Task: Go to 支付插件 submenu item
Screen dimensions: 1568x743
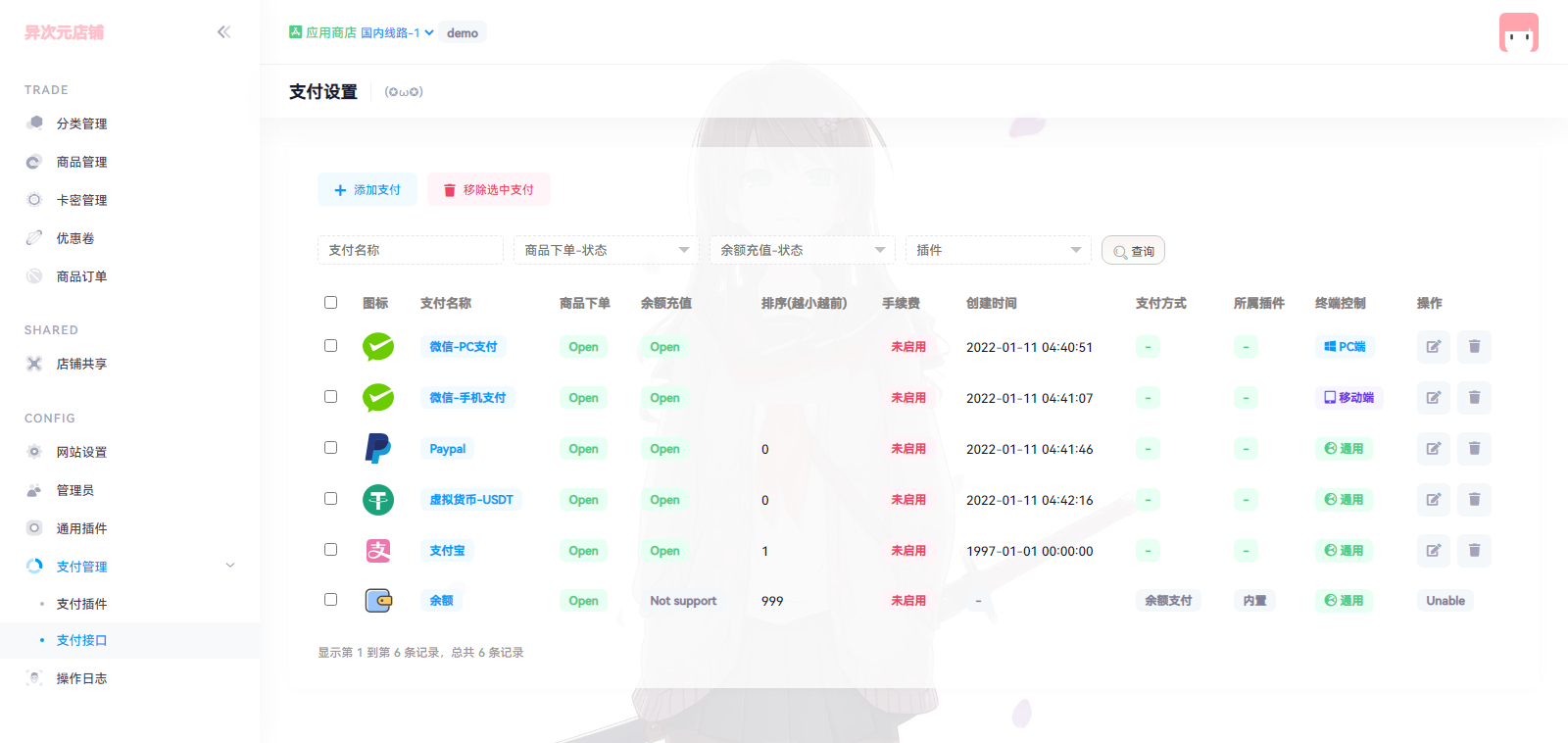Action: 81,604
